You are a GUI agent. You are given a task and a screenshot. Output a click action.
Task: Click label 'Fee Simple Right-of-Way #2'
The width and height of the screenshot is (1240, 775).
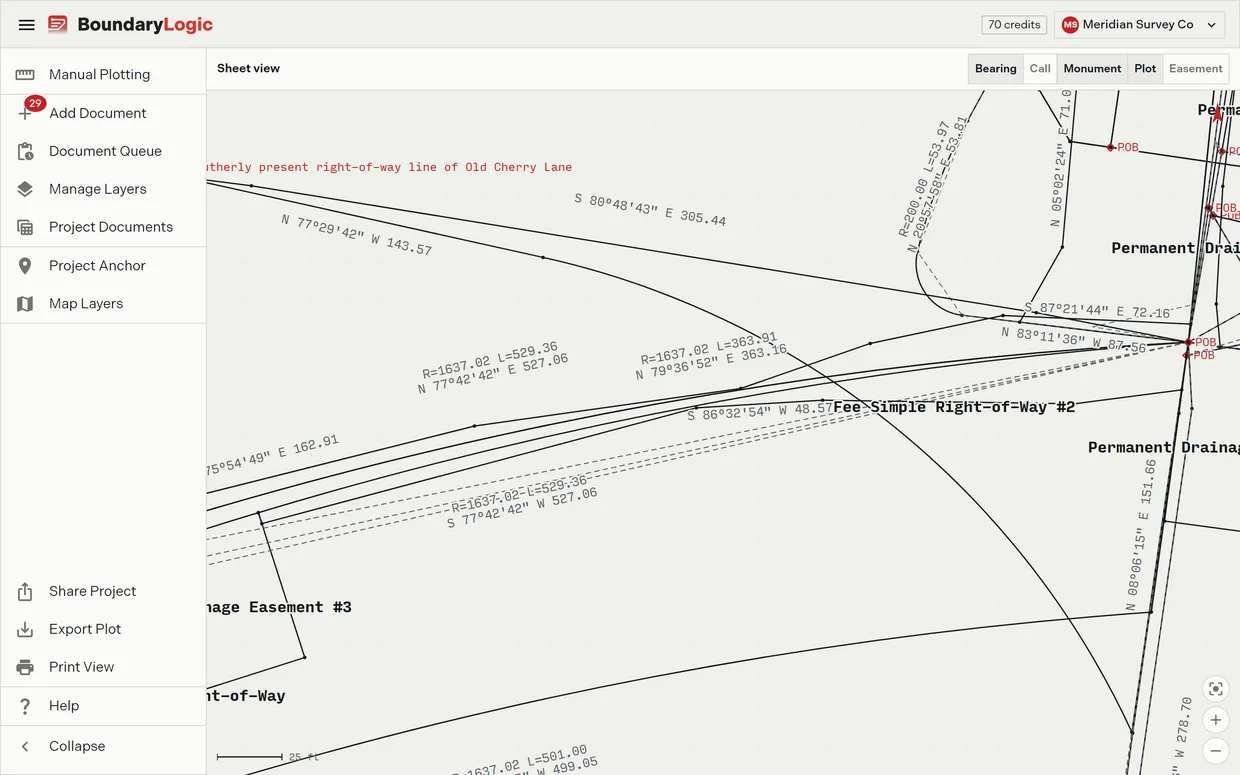(x=954, y=407)
